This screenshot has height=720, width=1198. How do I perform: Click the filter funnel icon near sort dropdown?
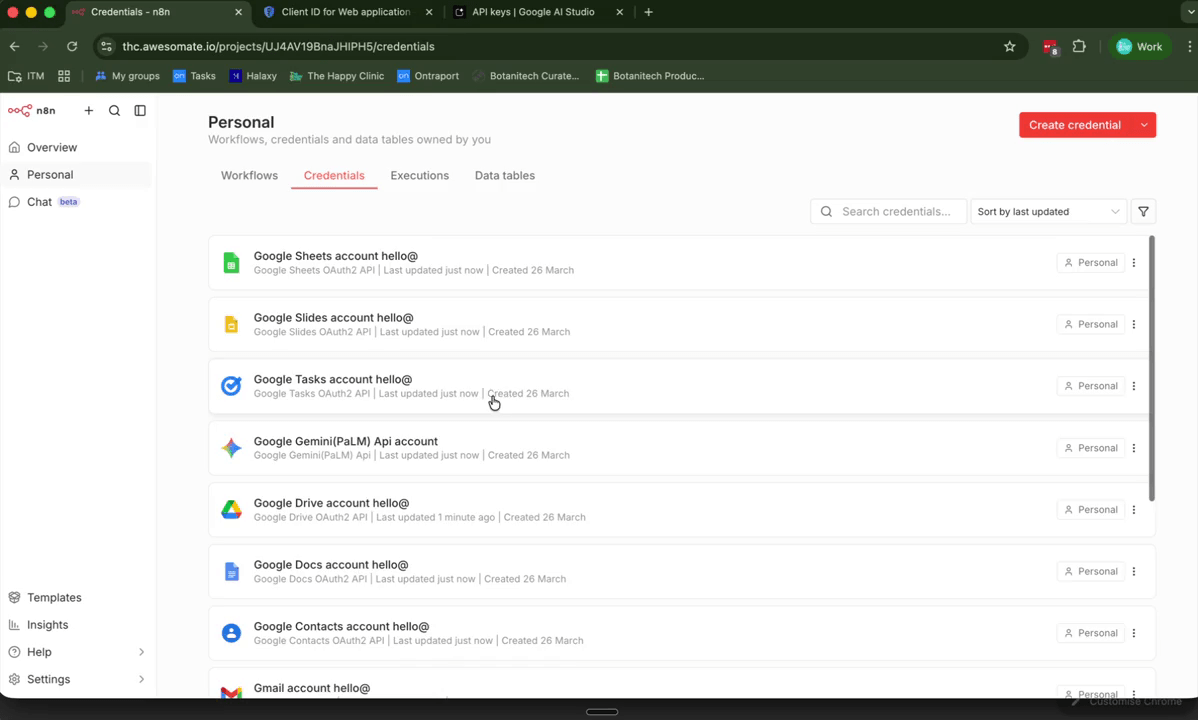[1143, 211]
